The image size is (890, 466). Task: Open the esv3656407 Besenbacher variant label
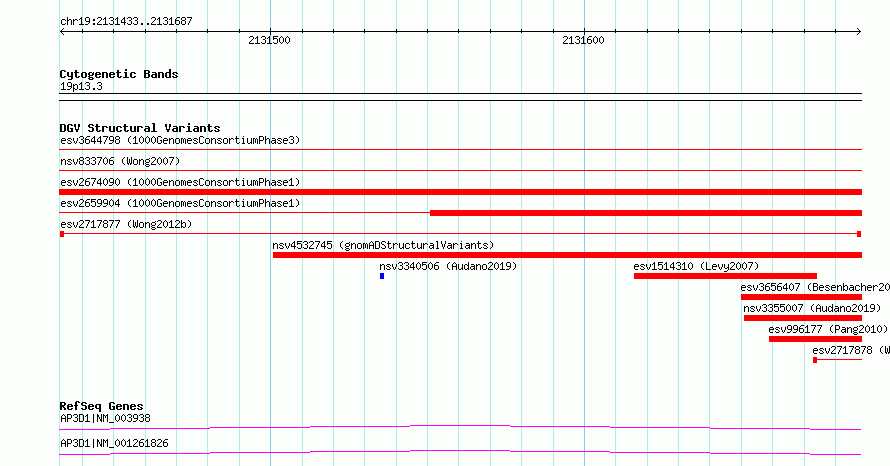click(x=815, y=287)
